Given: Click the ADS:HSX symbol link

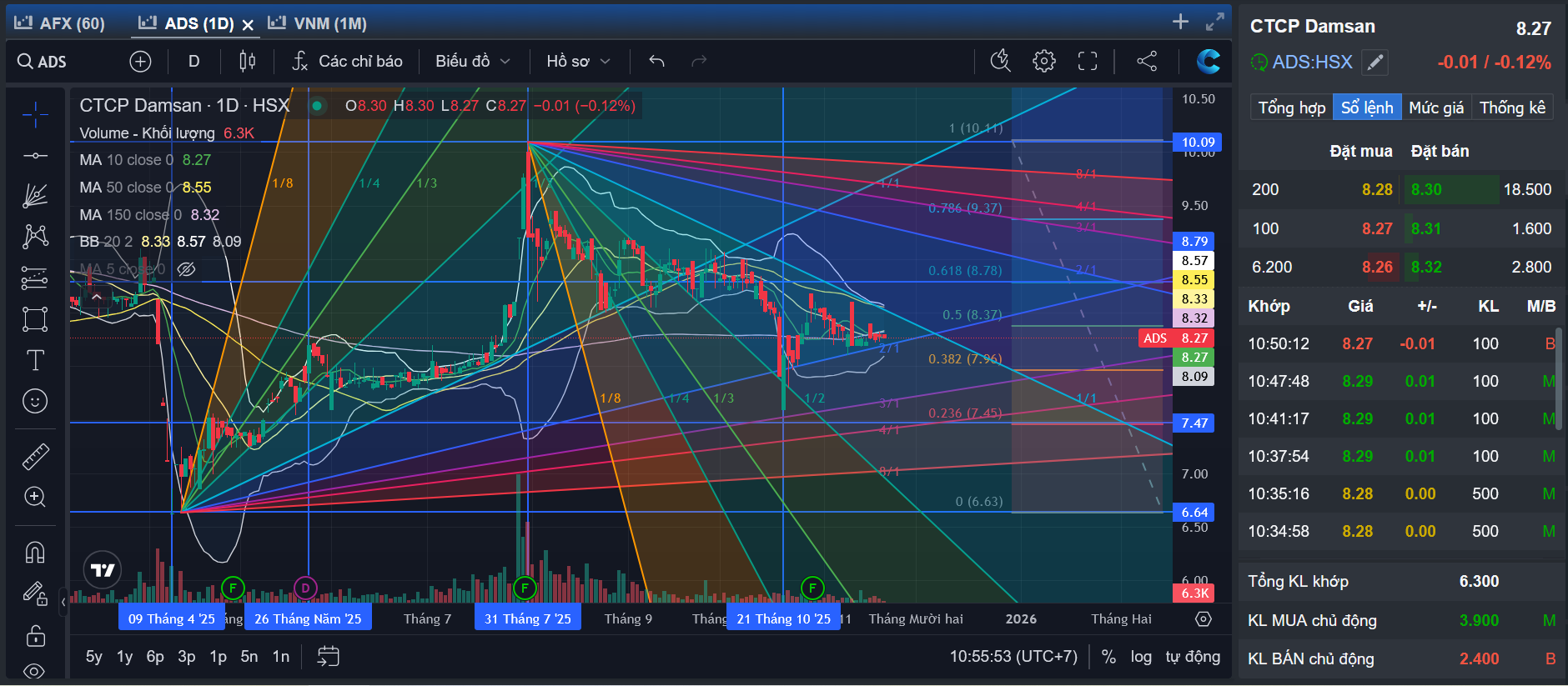Looking at the screenshot, I should [x=1312, y=63].
